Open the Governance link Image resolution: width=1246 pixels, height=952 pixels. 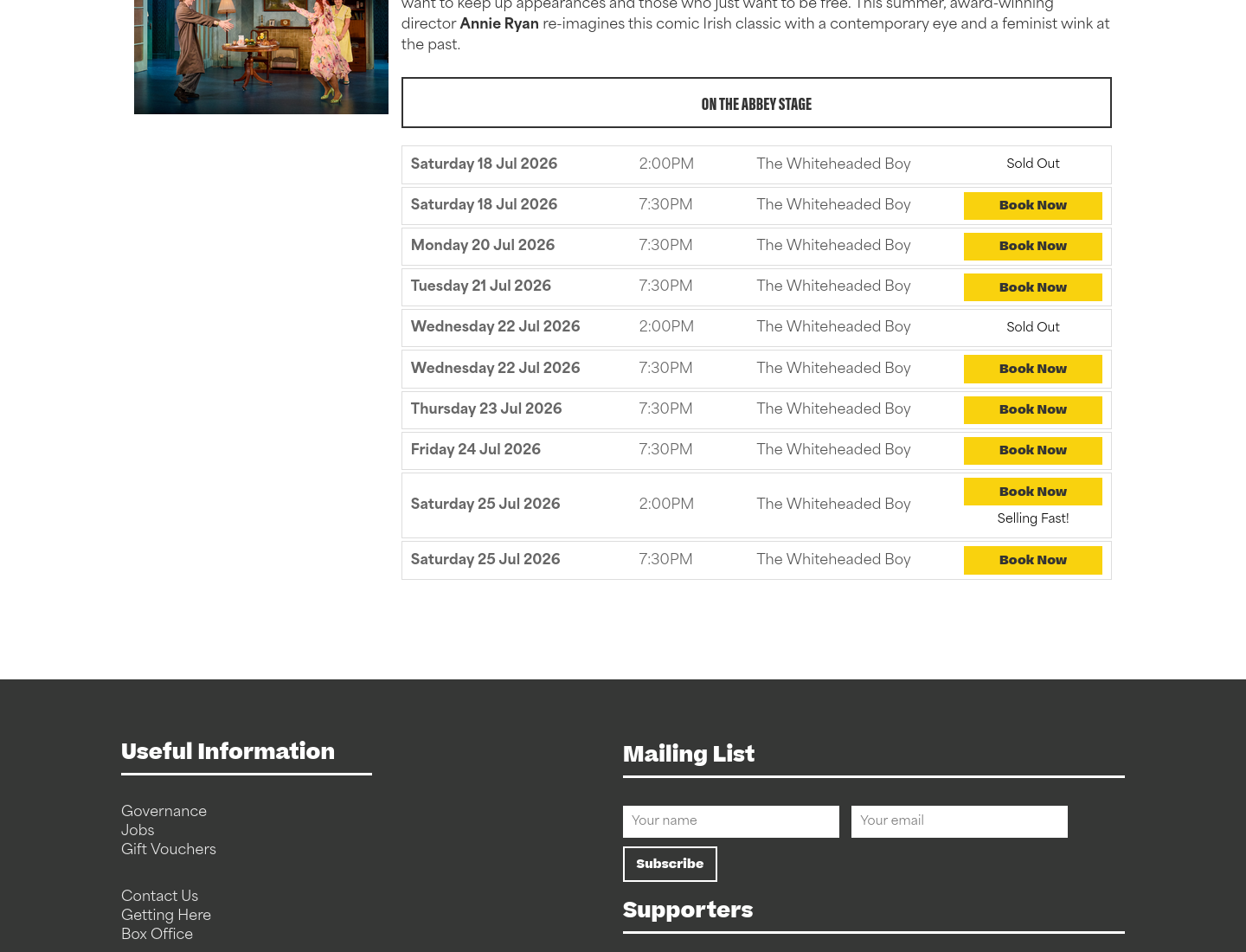point(164,811)
